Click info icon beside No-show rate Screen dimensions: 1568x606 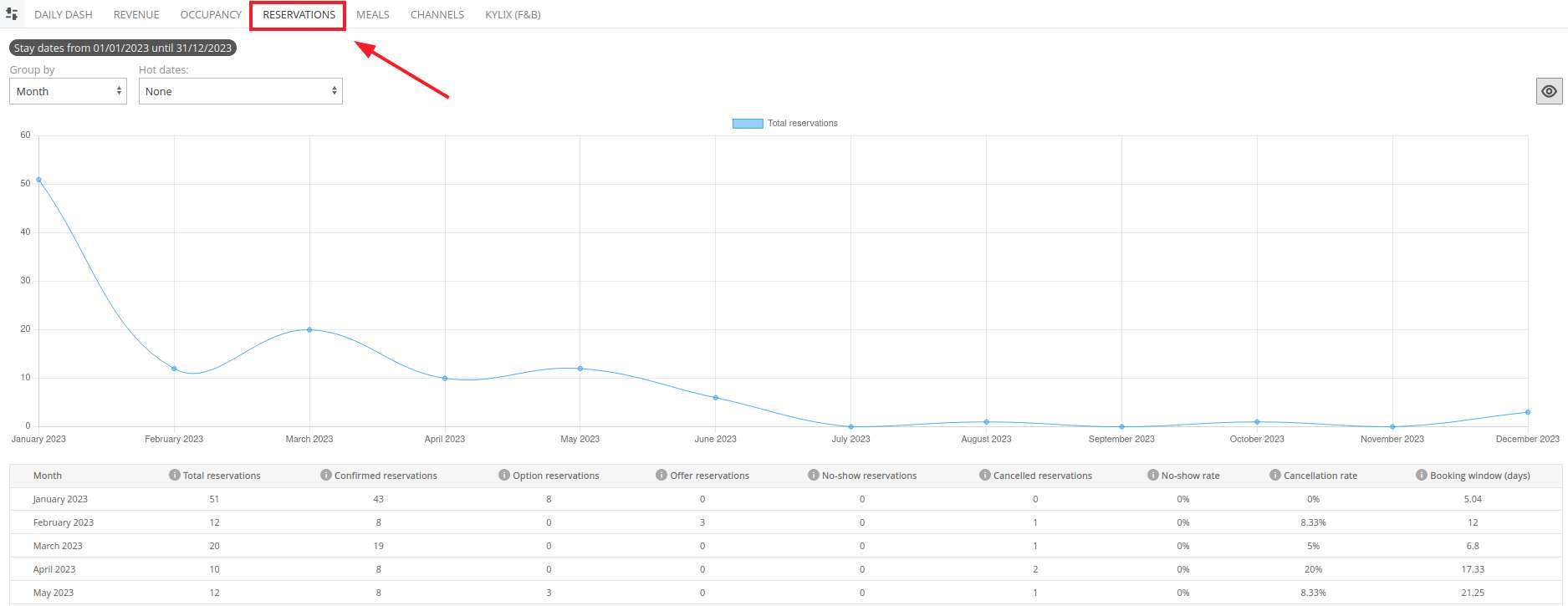(1152, 475)
